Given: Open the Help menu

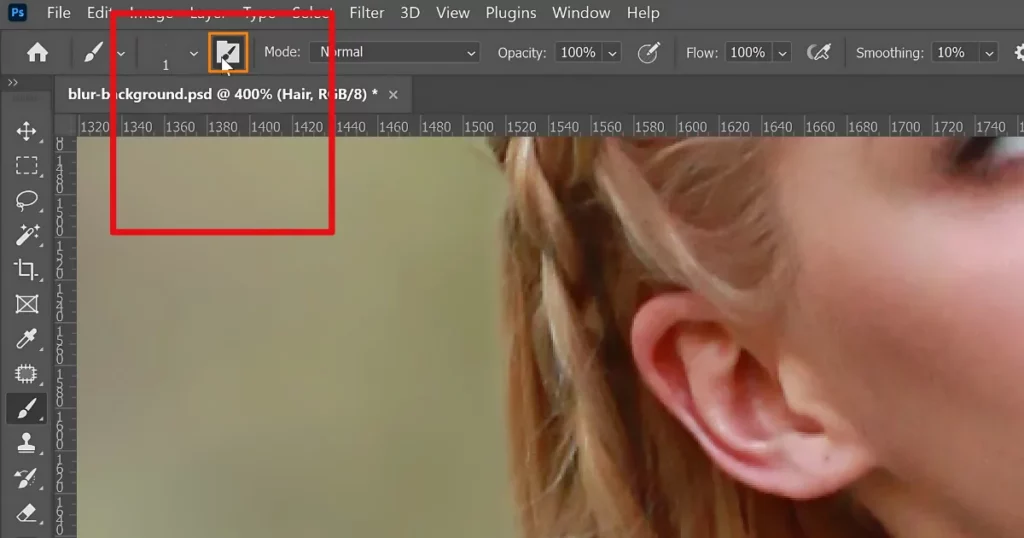Looking at the screenshot, I should 643,13.
